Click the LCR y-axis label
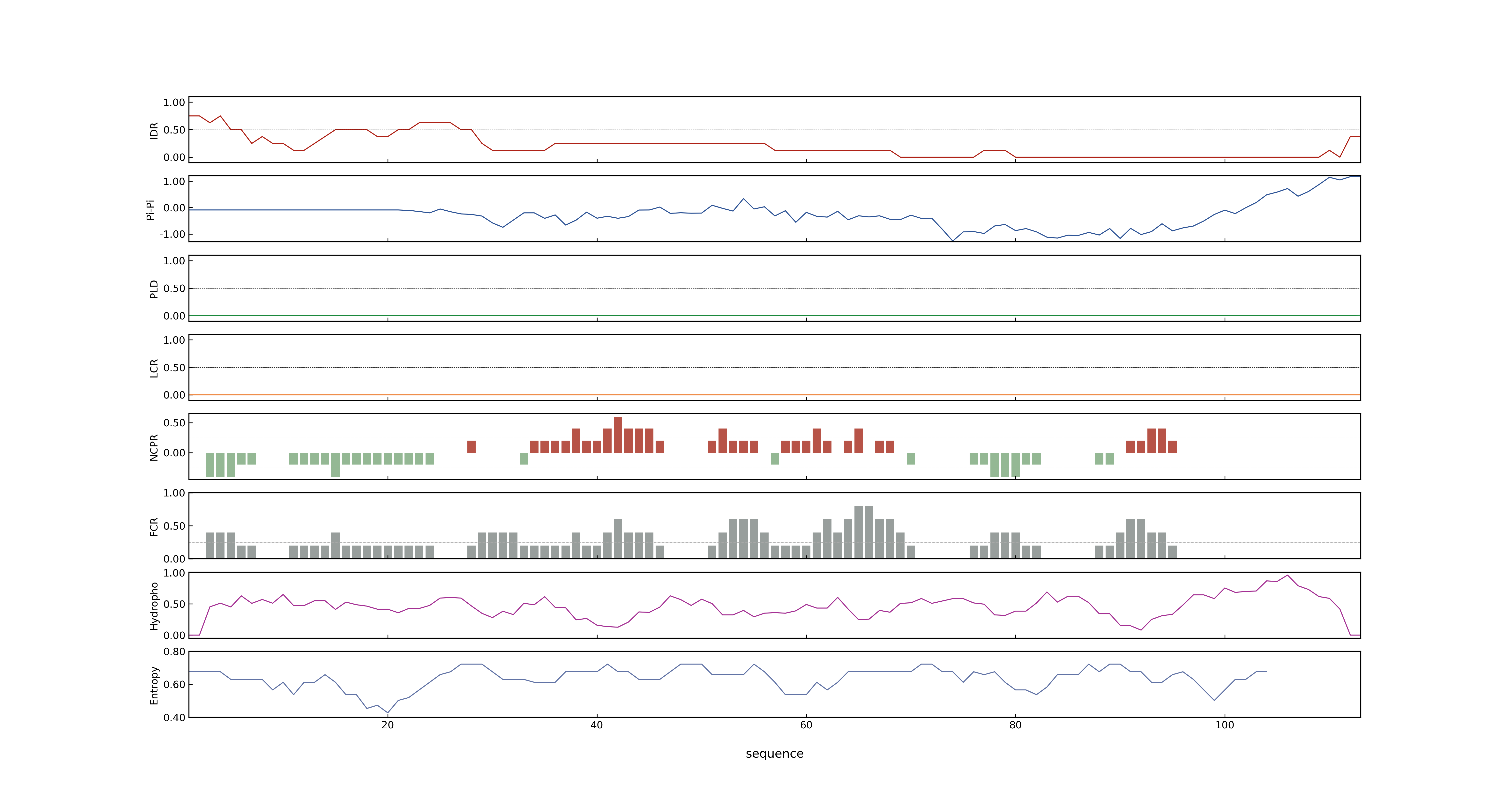Viewport: 1512px width, 806px height. pyautogui.click(x=154, y=368)
